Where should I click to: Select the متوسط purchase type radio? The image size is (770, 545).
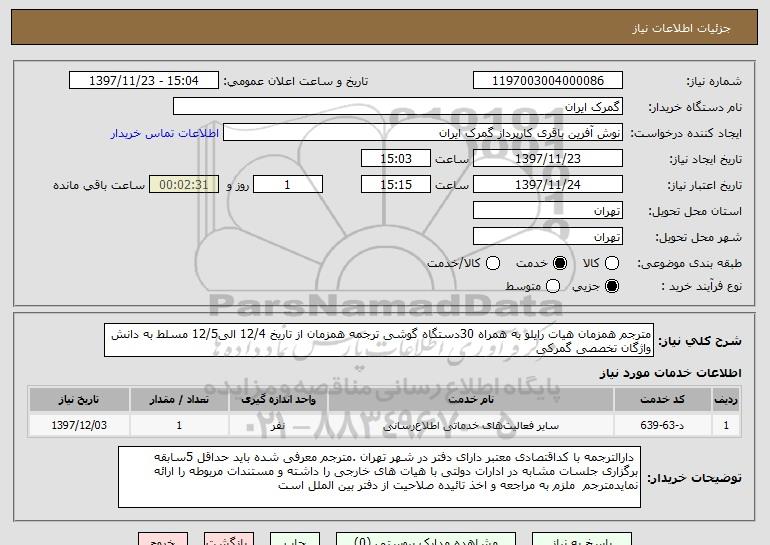[552, 286]
